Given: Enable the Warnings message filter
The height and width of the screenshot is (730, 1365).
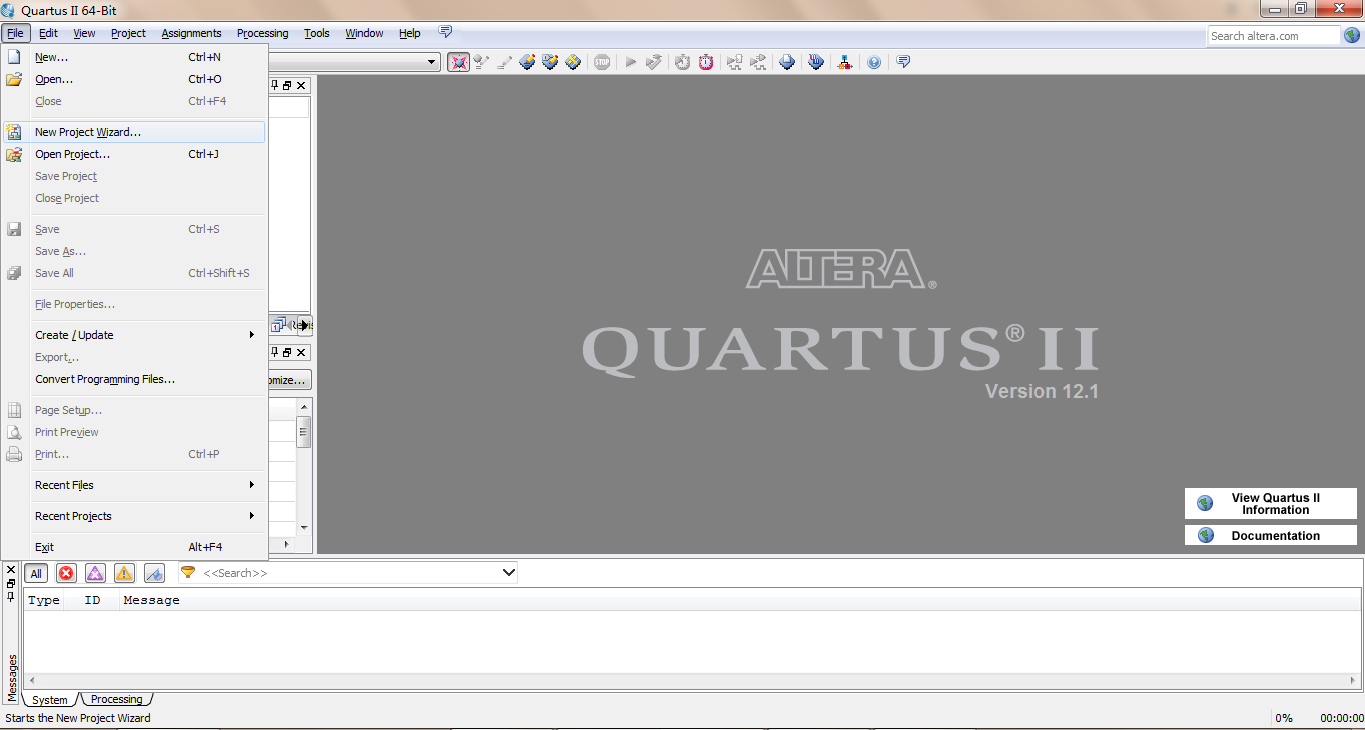Looking at the screenshot, I should [x=122, y=573].
